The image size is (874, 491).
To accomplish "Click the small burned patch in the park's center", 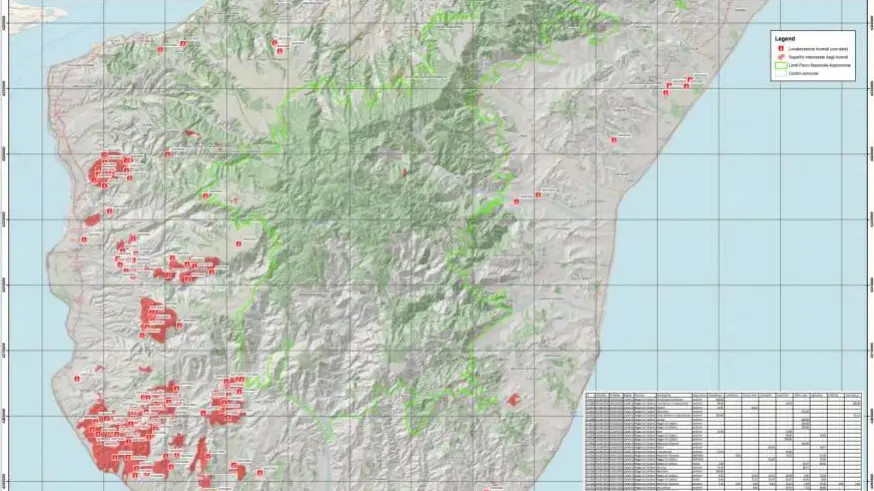I will click(x=405, y=172).
